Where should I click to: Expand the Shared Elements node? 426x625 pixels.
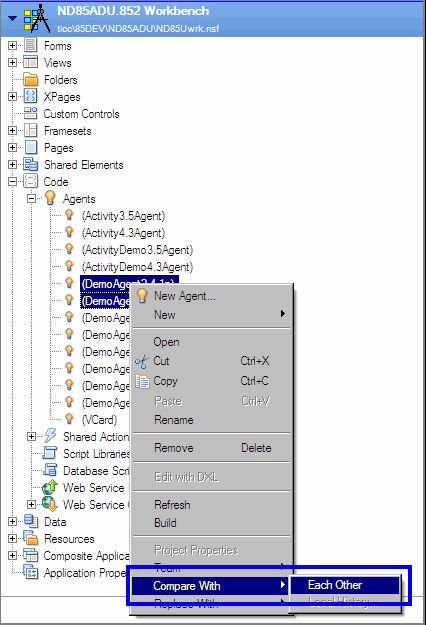[x=12, y=164]
